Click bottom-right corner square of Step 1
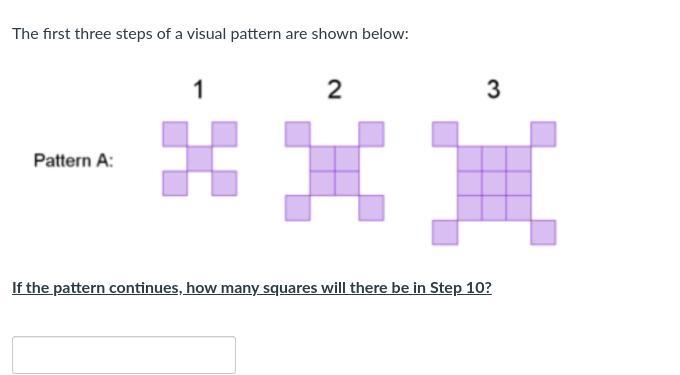 [x=225, y=183]
